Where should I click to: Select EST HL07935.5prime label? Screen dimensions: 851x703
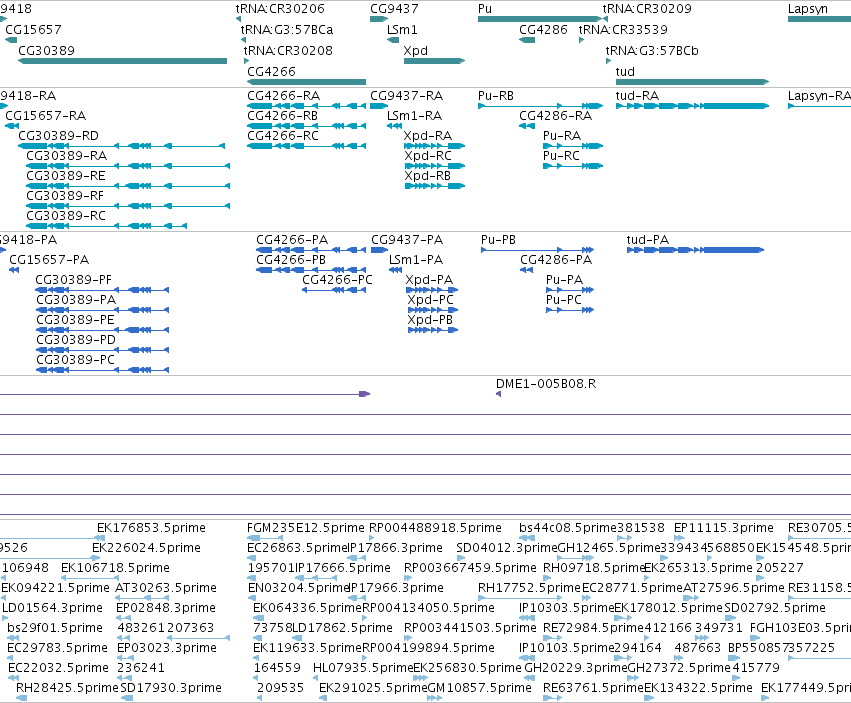364,668
